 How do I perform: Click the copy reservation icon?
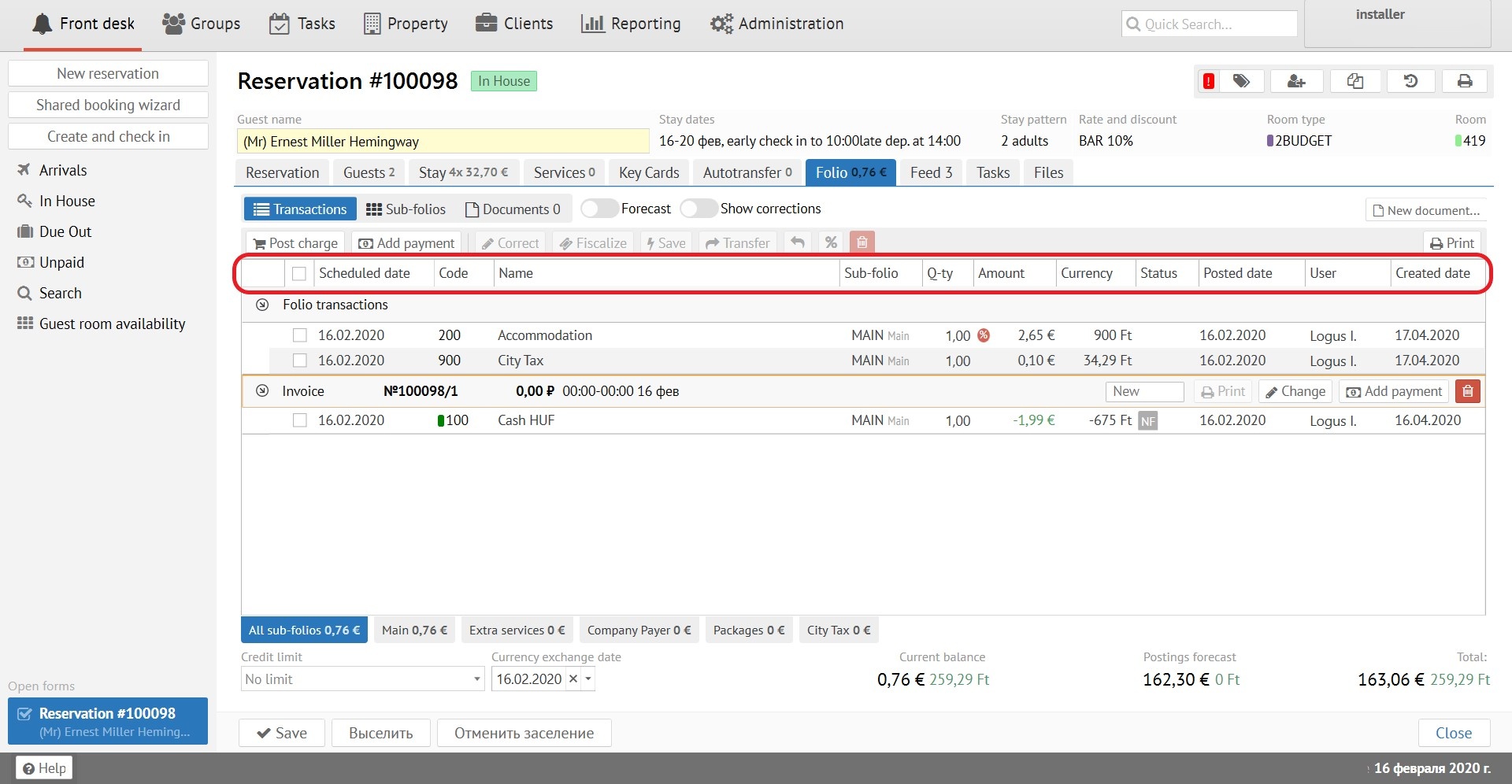click(1354, 81)
